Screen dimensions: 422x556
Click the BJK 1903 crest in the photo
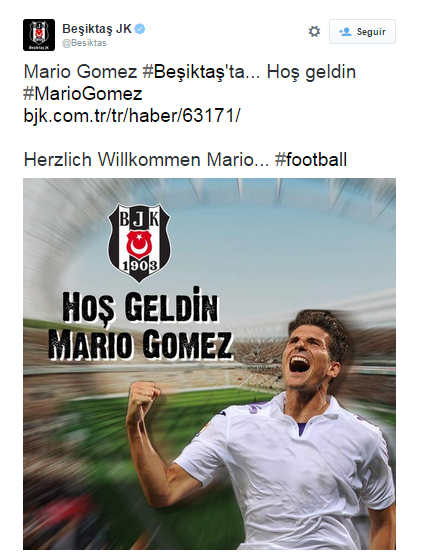(139, 243)
